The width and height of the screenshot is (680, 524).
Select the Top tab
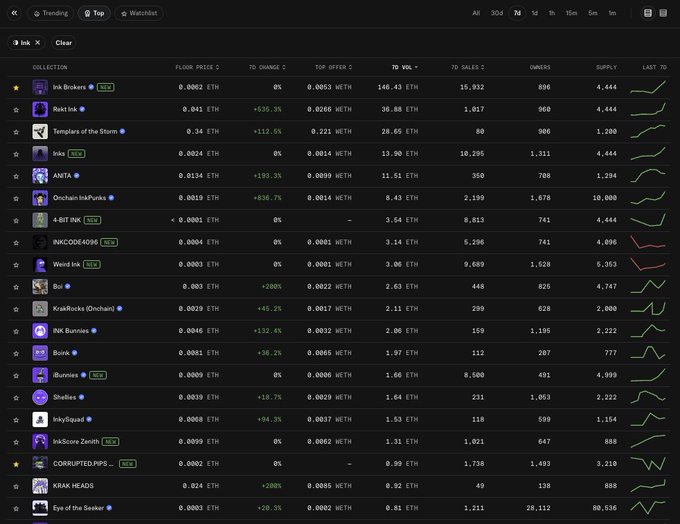[94, 13]
